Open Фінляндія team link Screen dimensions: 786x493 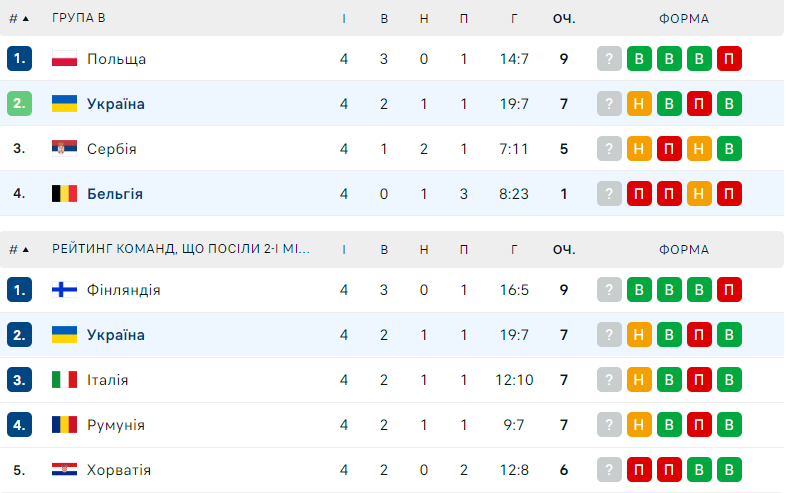(x=123, y=290)
